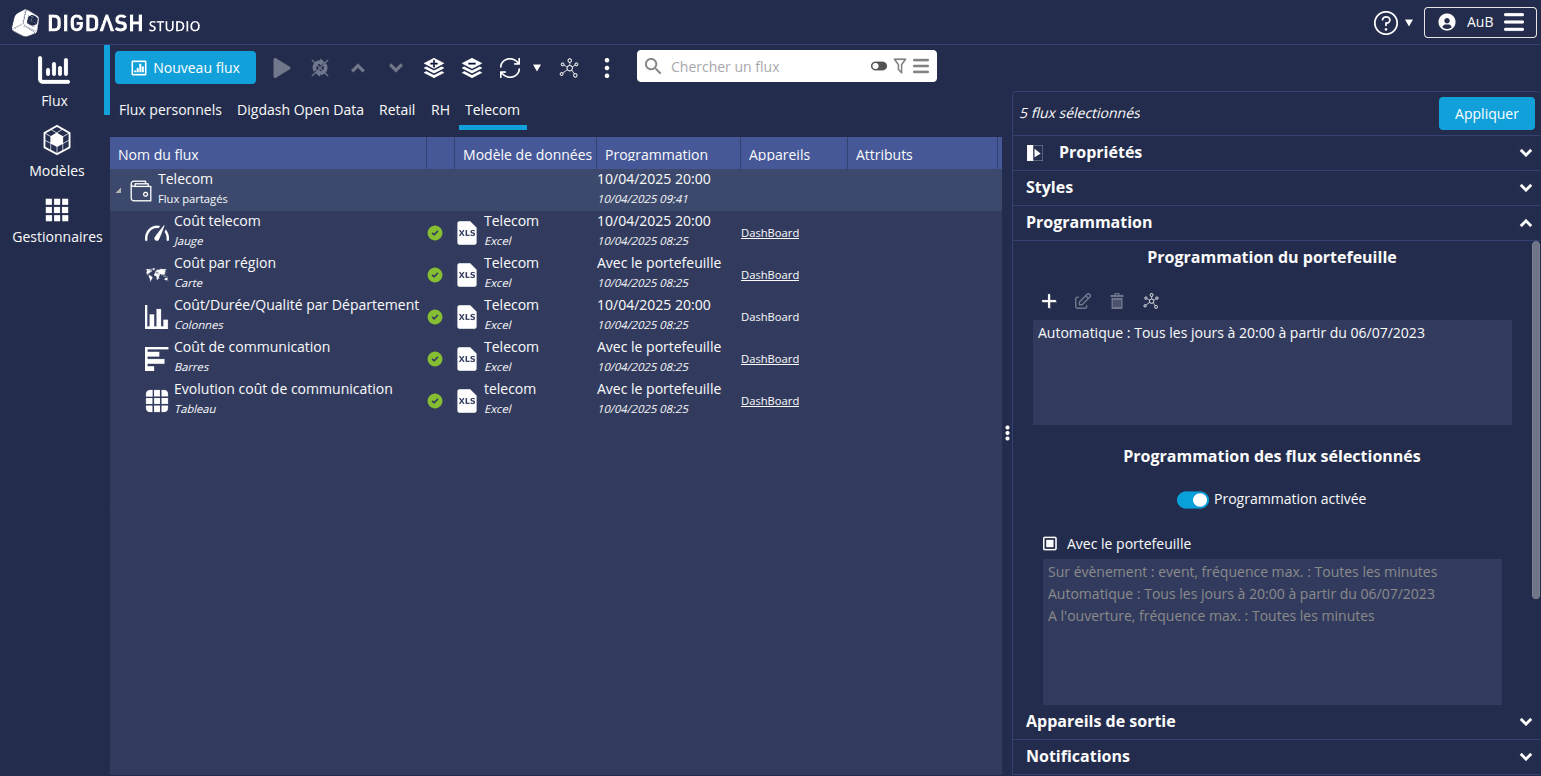Screen dimensions: 1541x776
Task: Click the refresh/synchronize icon in toolbar
Action: click(x=510, y=68)
